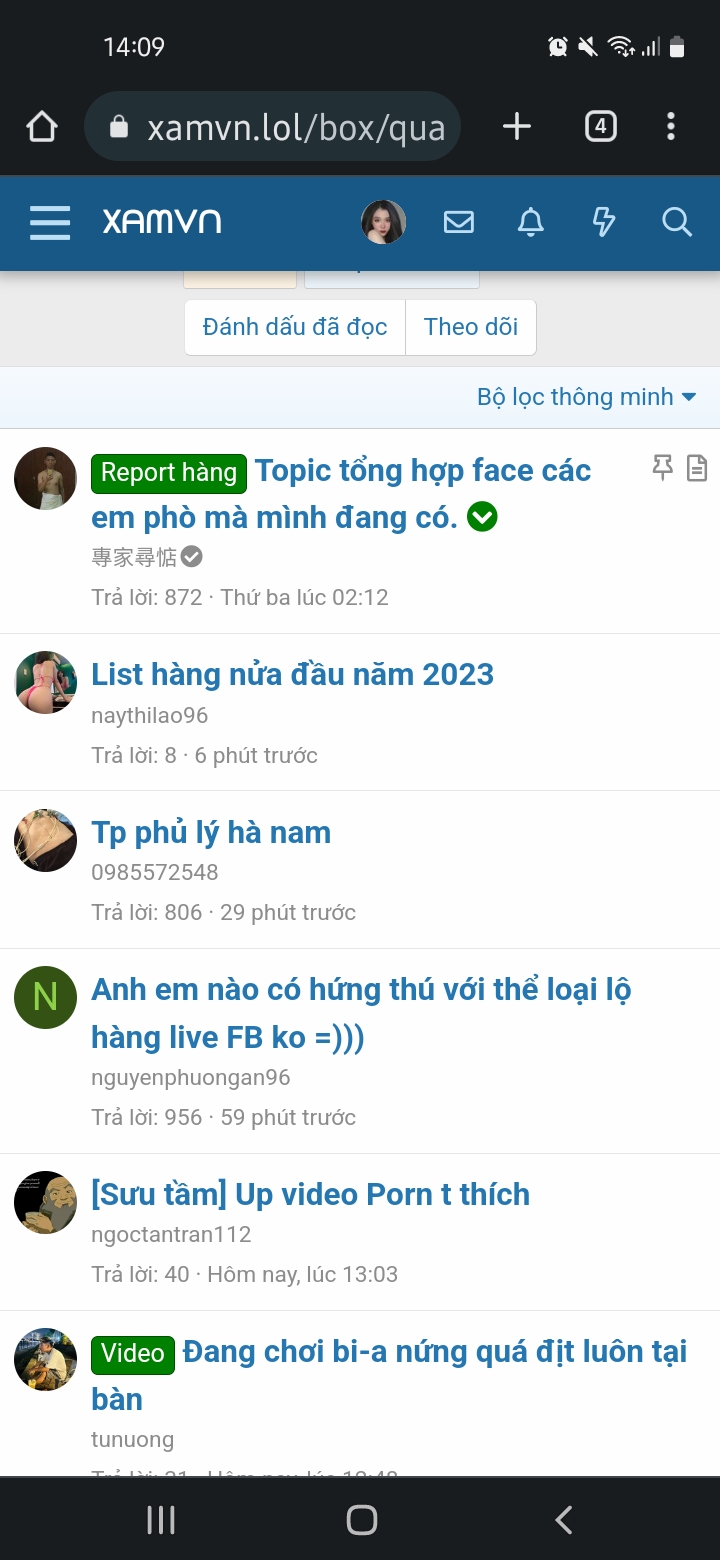The width and height of the screenshot is (720, 1560).
Task: Open the inbox envelope icon
Action: click(x=459, y=222)
